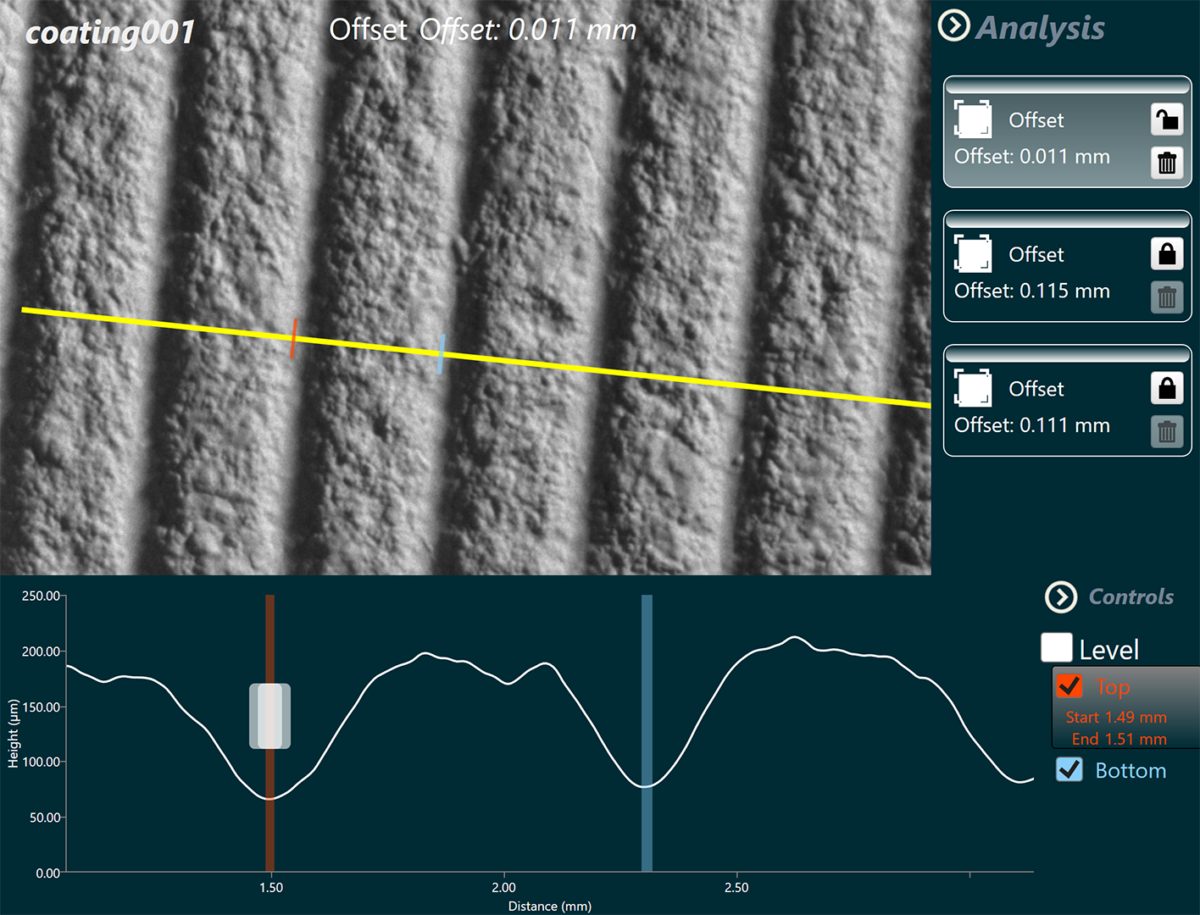Viewport: 1200px width, 915px height.
Task: Delete the 0.011 mm offset measurement
Action: click(x=1166, y=162)
